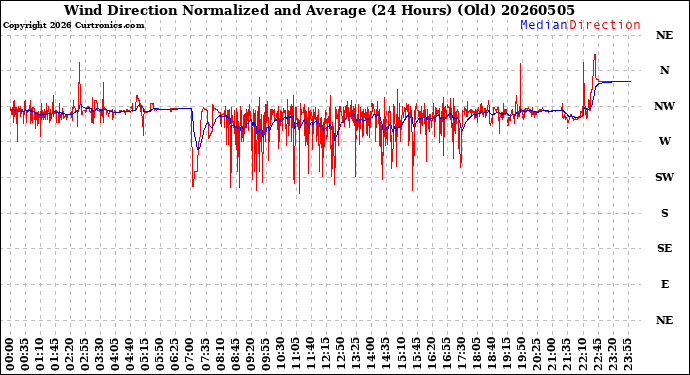
Task: Click the 12:50 time axis label
Action: click(340, 354)
